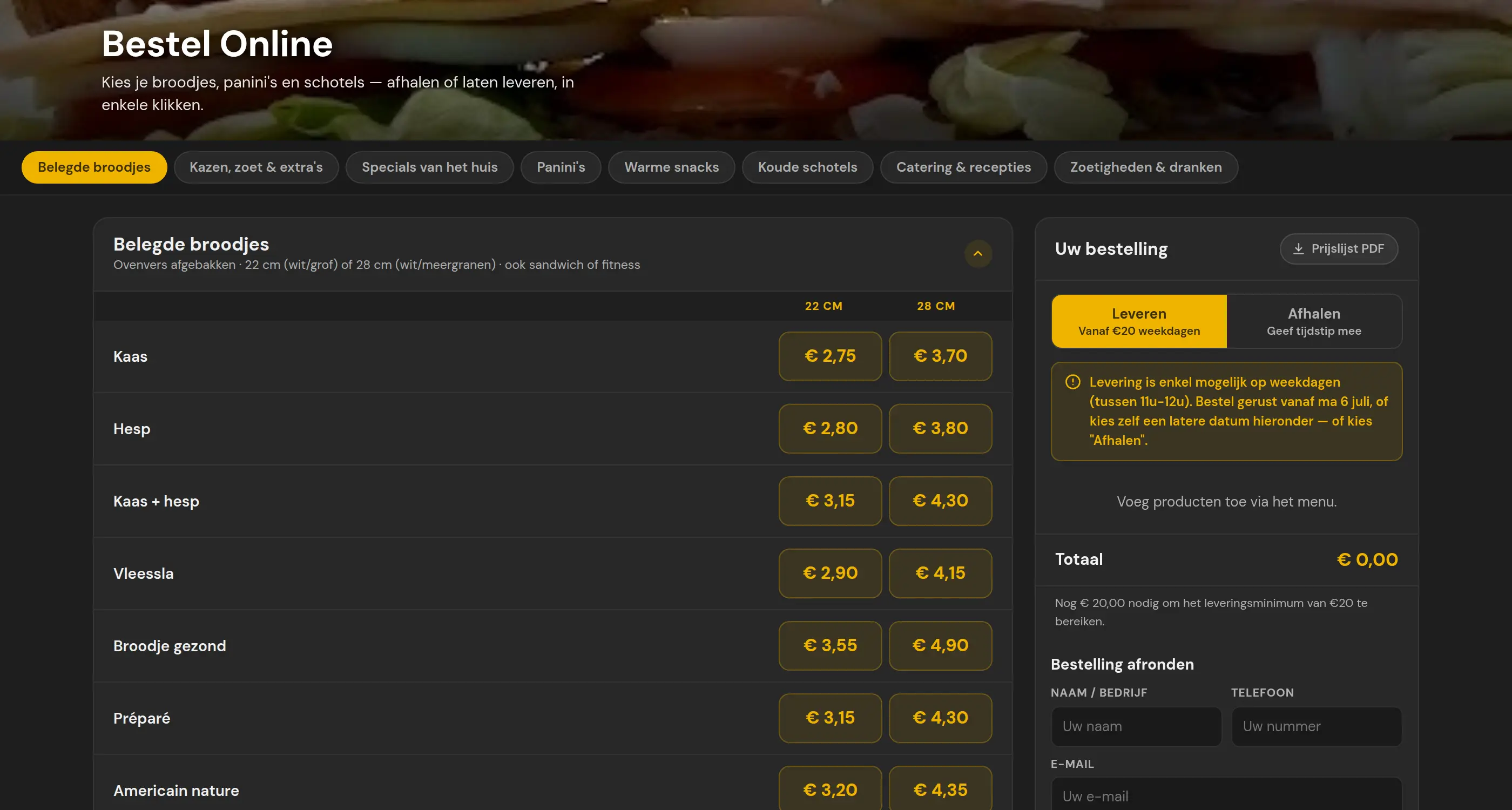
Task: Add Hesp 22 cm for € 2,80
Action: [x=830, y=428]
